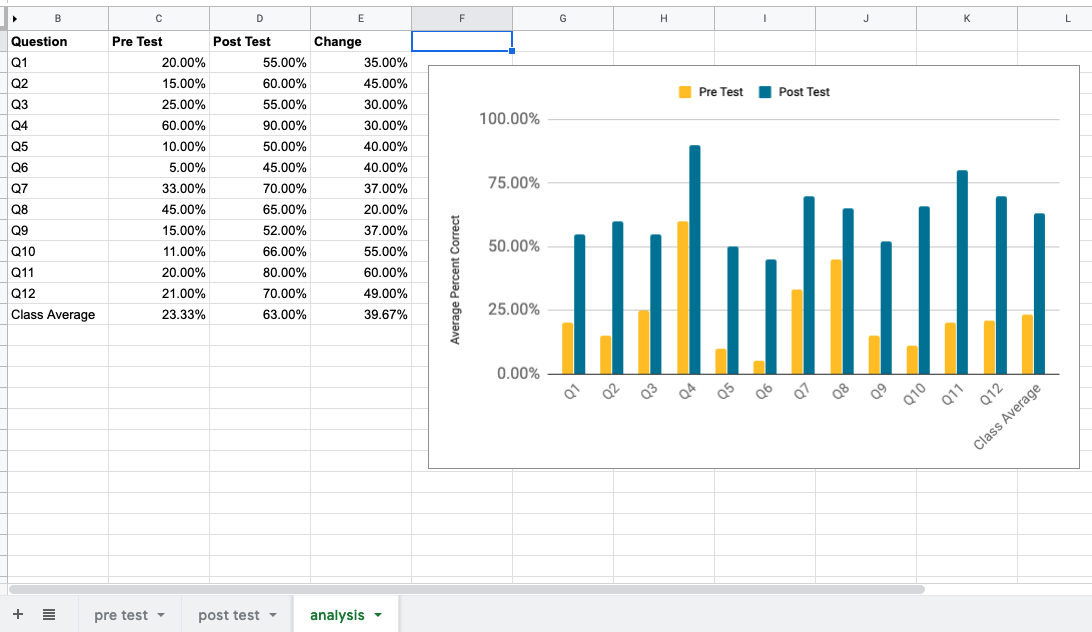
Task: Expand hidden column A arrow
Action: pyautogui.click(x=14, y=17)
